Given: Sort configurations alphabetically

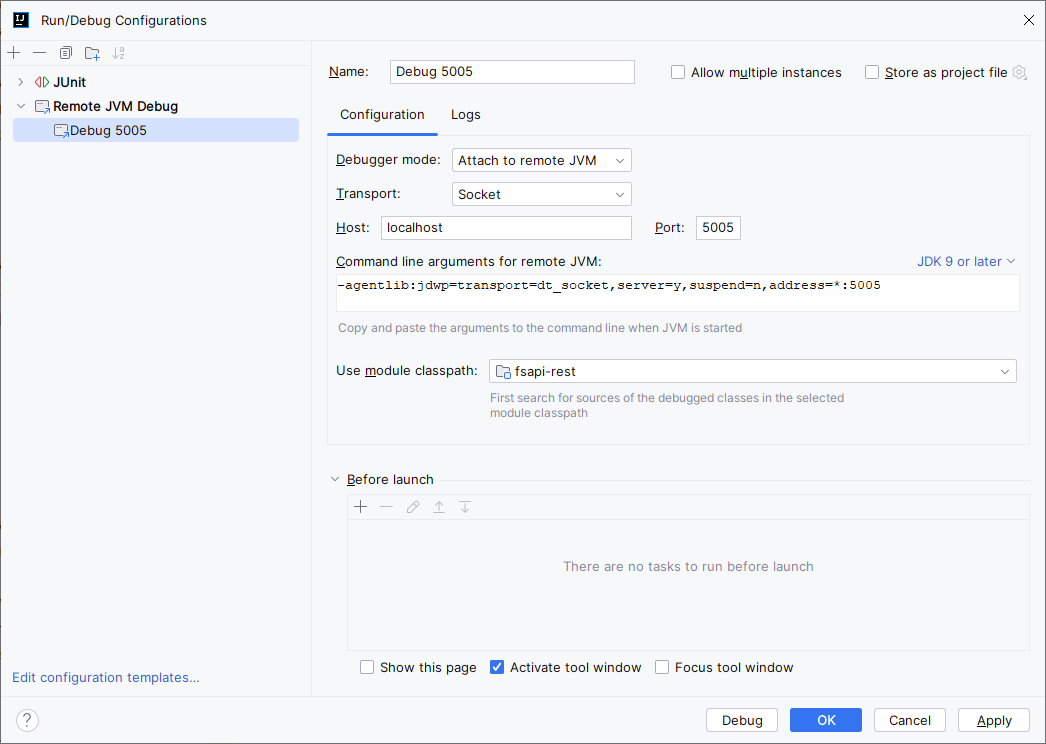Looking at the screenshot, I should (118, 52).
